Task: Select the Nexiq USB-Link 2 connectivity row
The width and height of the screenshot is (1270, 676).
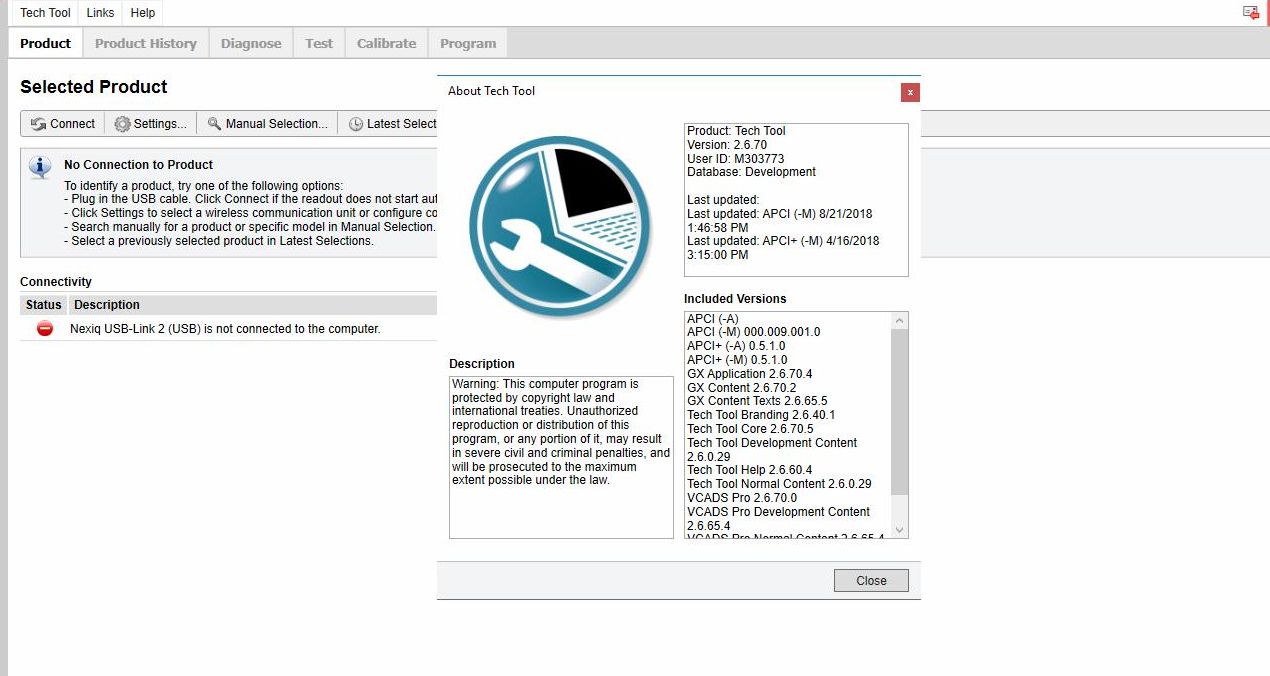Action: pos(228,328)
